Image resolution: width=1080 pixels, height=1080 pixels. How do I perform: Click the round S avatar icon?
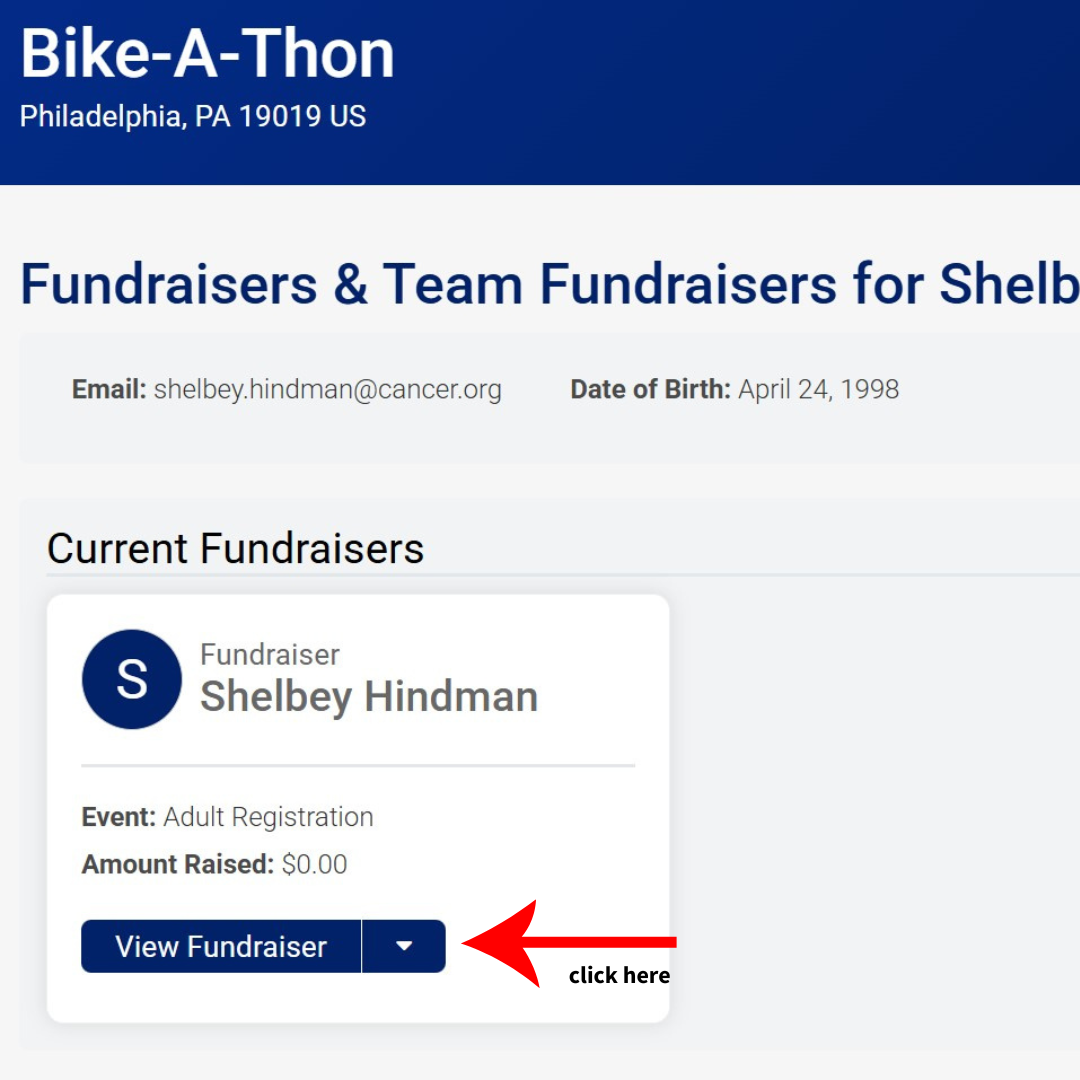(x=132, y=679)
